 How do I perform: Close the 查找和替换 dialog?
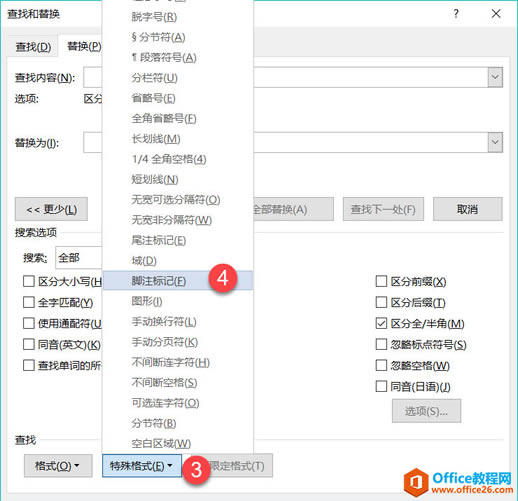coord(496,14)
